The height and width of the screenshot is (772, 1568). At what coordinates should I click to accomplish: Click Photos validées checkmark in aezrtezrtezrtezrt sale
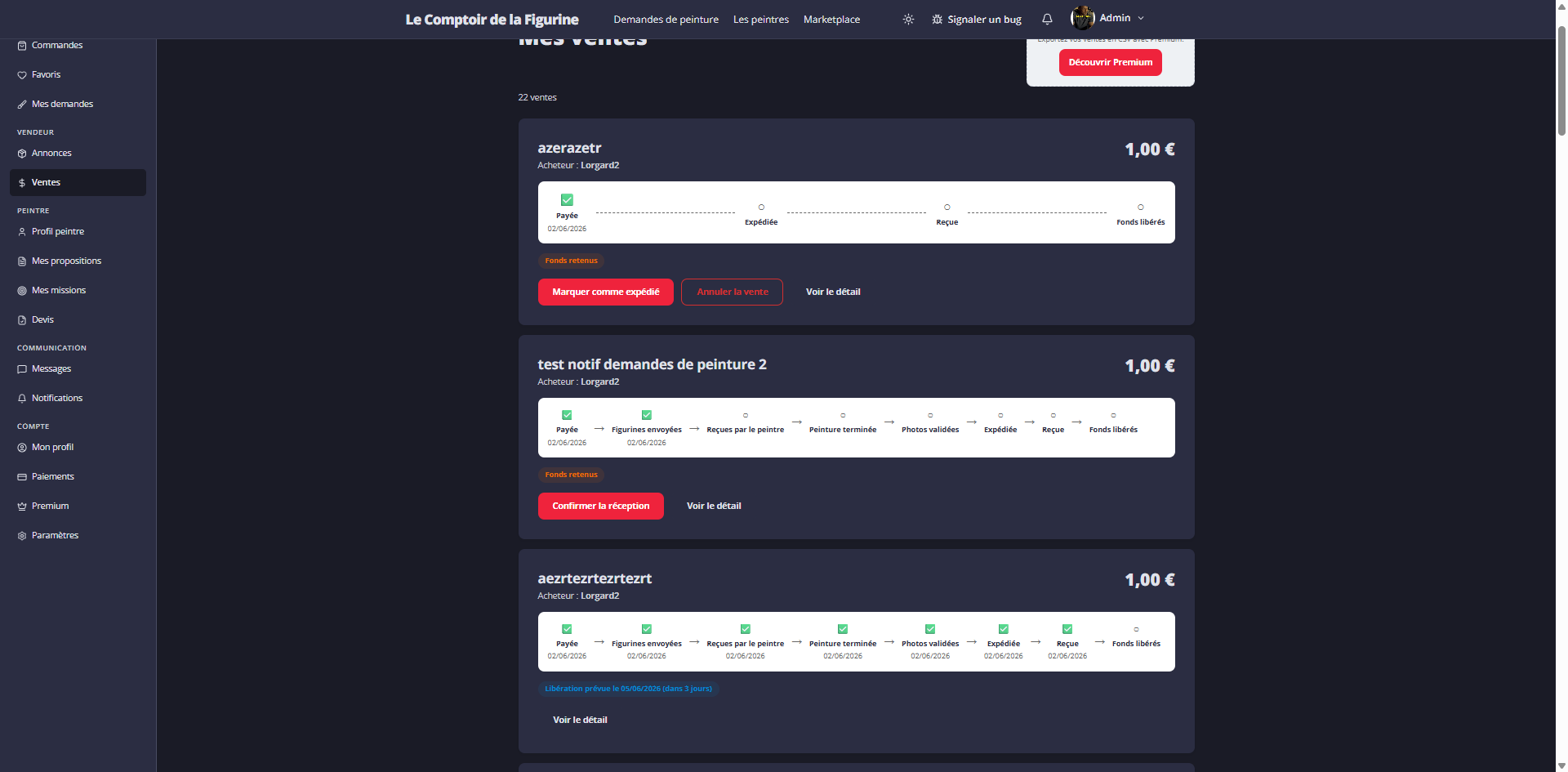930,629
